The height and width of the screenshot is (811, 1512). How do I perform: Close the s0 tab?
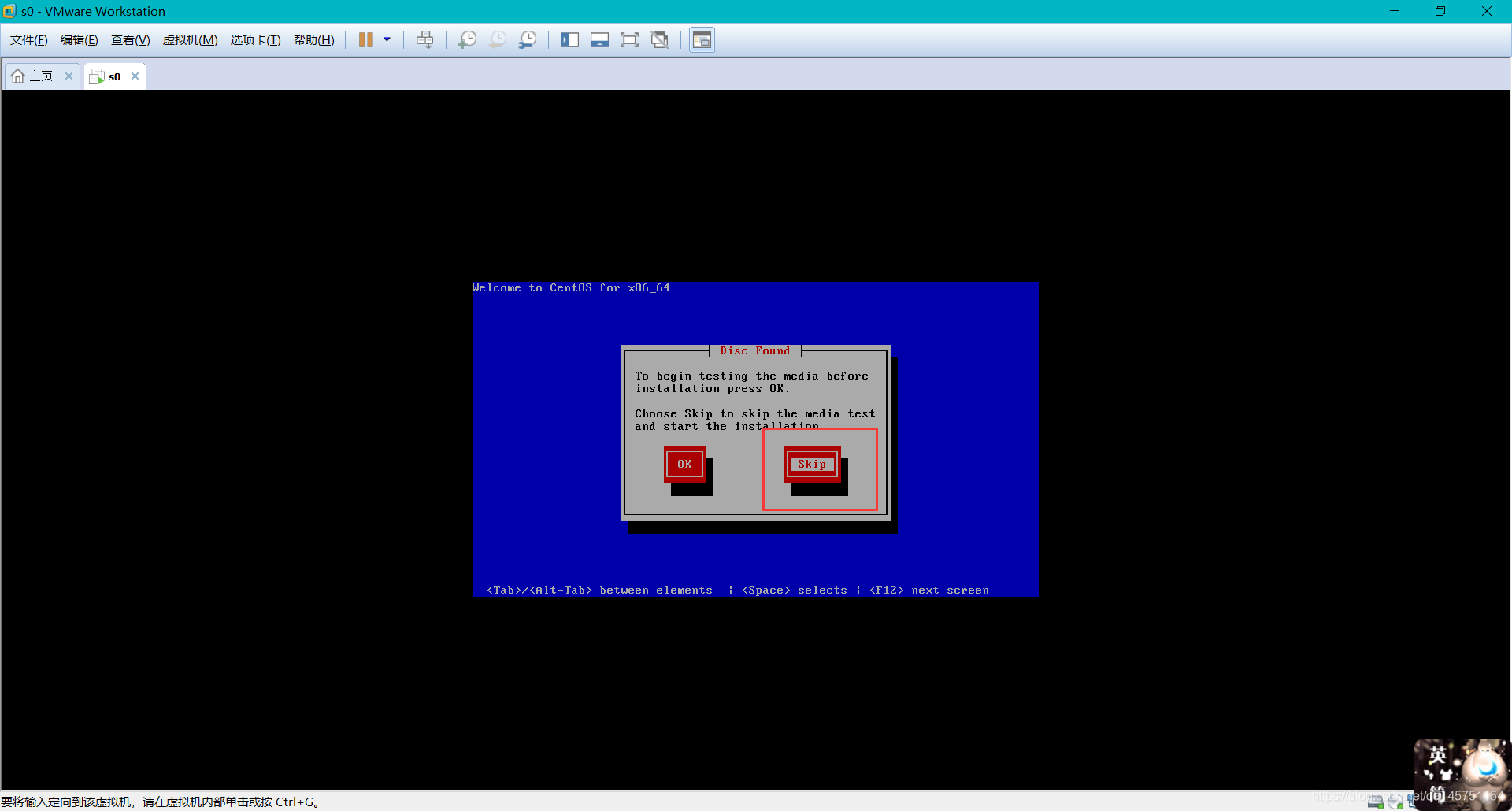pos(135,76)
